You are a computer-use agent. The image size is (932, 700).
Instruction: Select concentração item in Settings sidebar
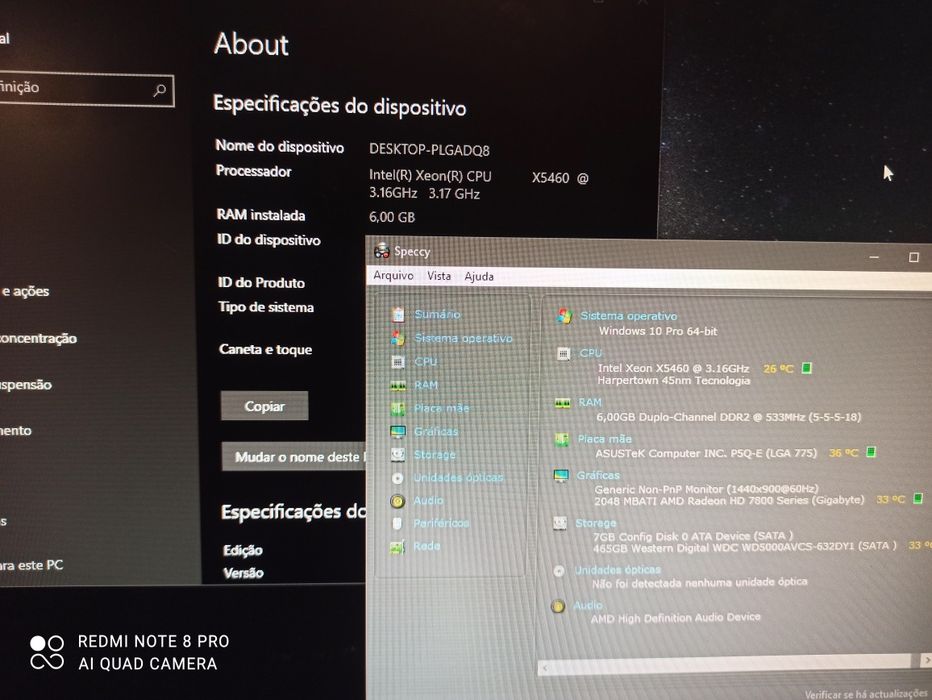click(38, 338)
